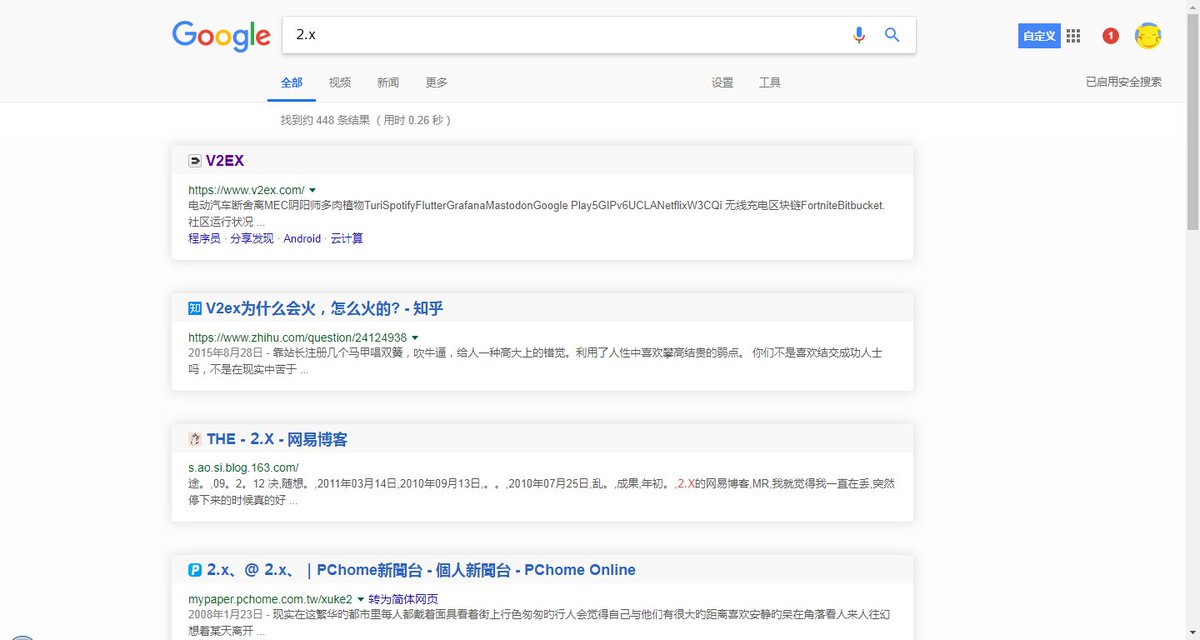Image resolution: width=1200 pixels, height=640 pixels.
Task: Open the 云计算 sitelink
Action: 347,239
